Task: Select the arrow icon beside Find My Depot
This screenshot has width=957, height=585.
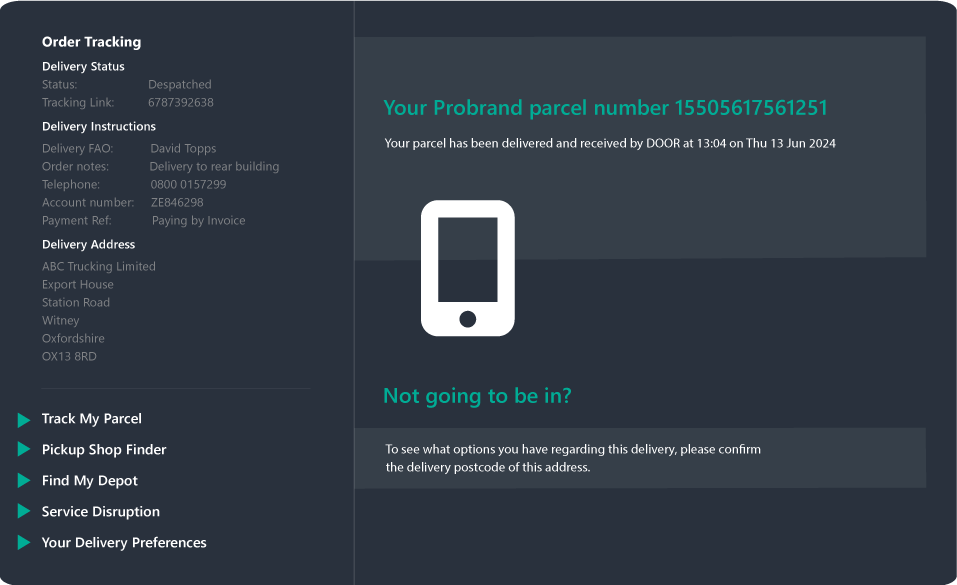Action: (x=22, y=481)
